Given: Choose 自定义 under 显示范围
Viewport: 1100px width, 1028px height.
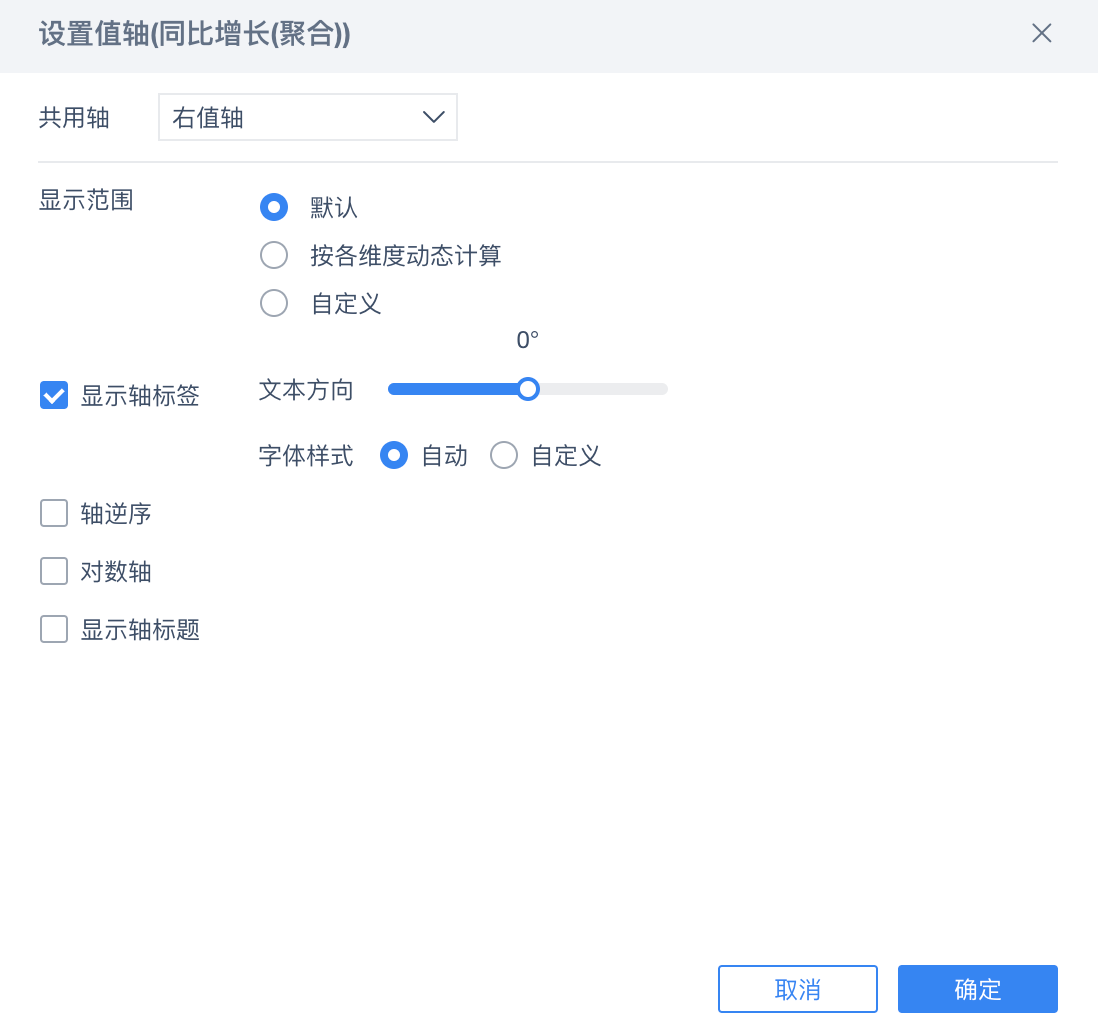Looking at the screenshot, I should (x=274, y=304).
